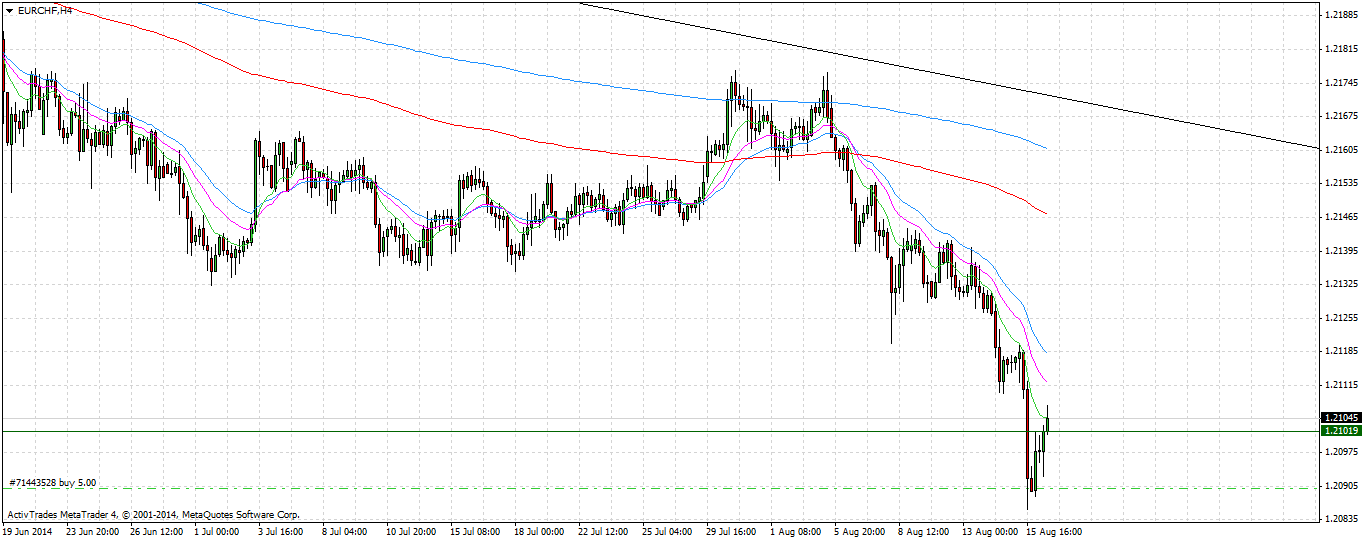Click the 22 Jul 12:00 time label
The height and width of the screenshot is (540, 1362).
(x=604, y=531)
